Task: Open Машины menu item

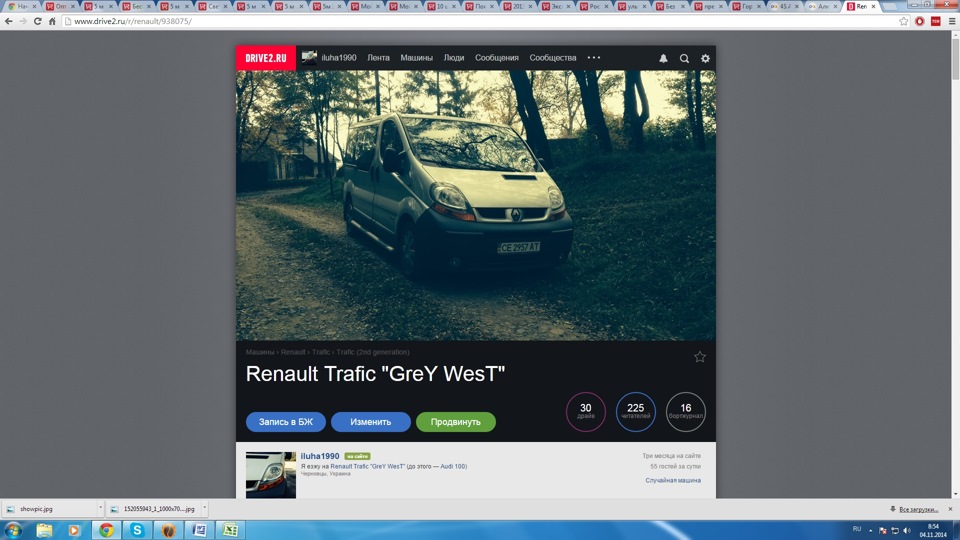Action: coord(416,58)
